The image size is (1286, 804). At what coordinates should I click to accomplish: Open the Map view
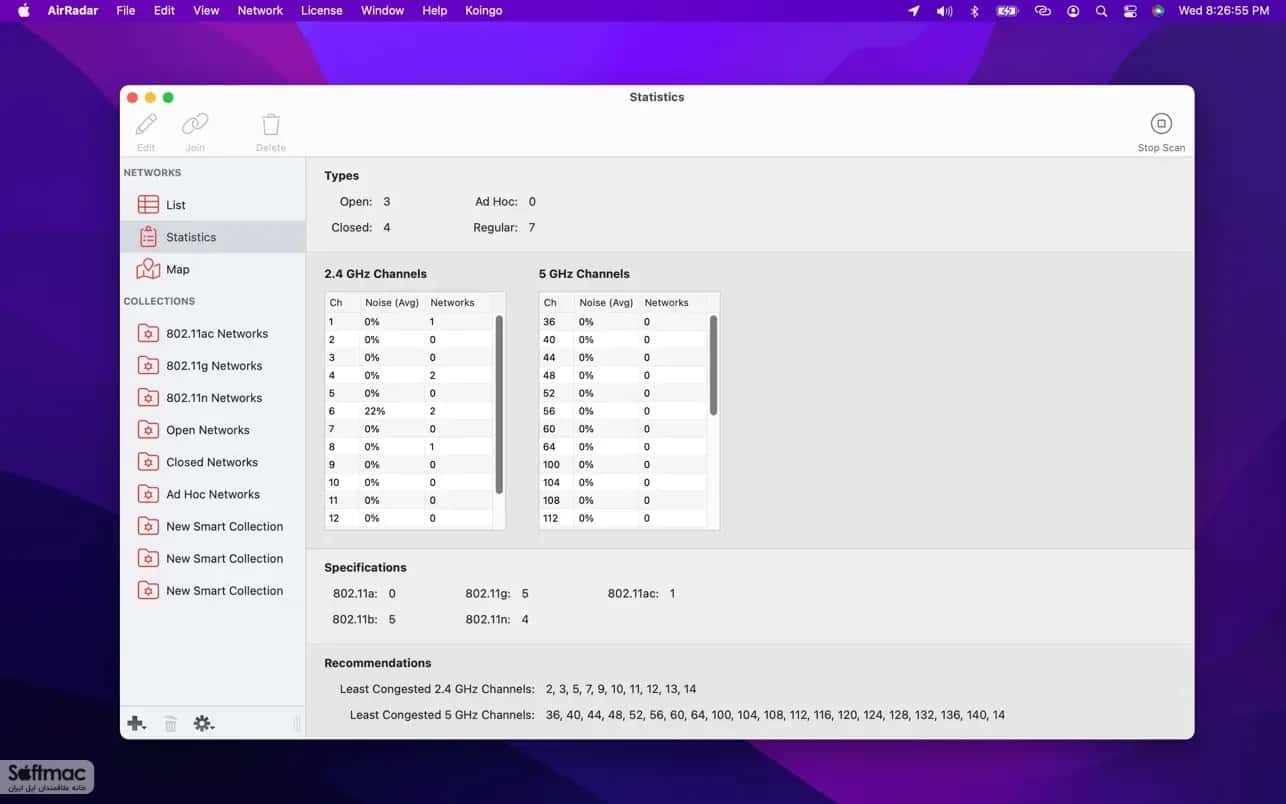tap(212, 269)
